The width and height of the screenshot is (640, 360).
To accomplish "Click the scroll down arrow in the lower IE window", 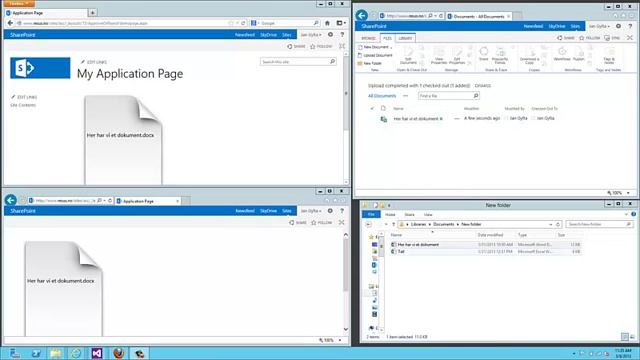I will pyautogui.click(x=346, y=329).
